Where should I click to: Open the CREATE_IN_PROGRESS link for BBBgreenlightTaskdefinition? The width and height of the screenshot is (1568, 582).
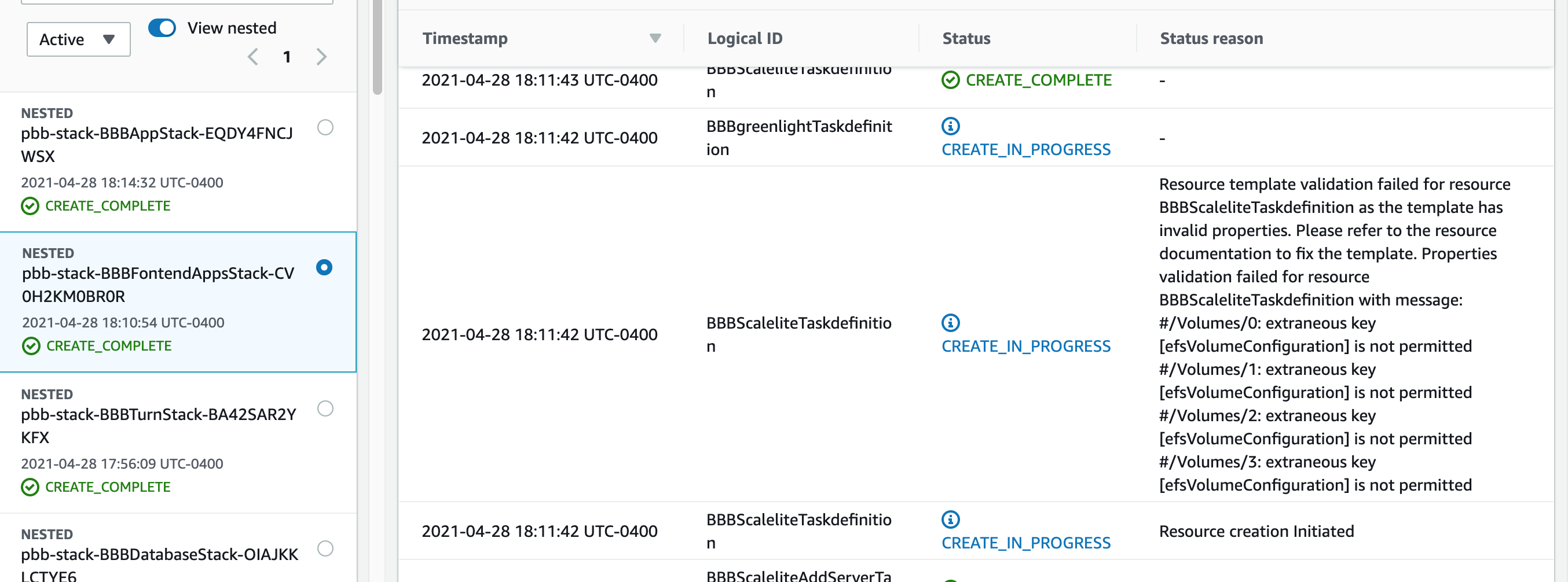point(1025,149)
